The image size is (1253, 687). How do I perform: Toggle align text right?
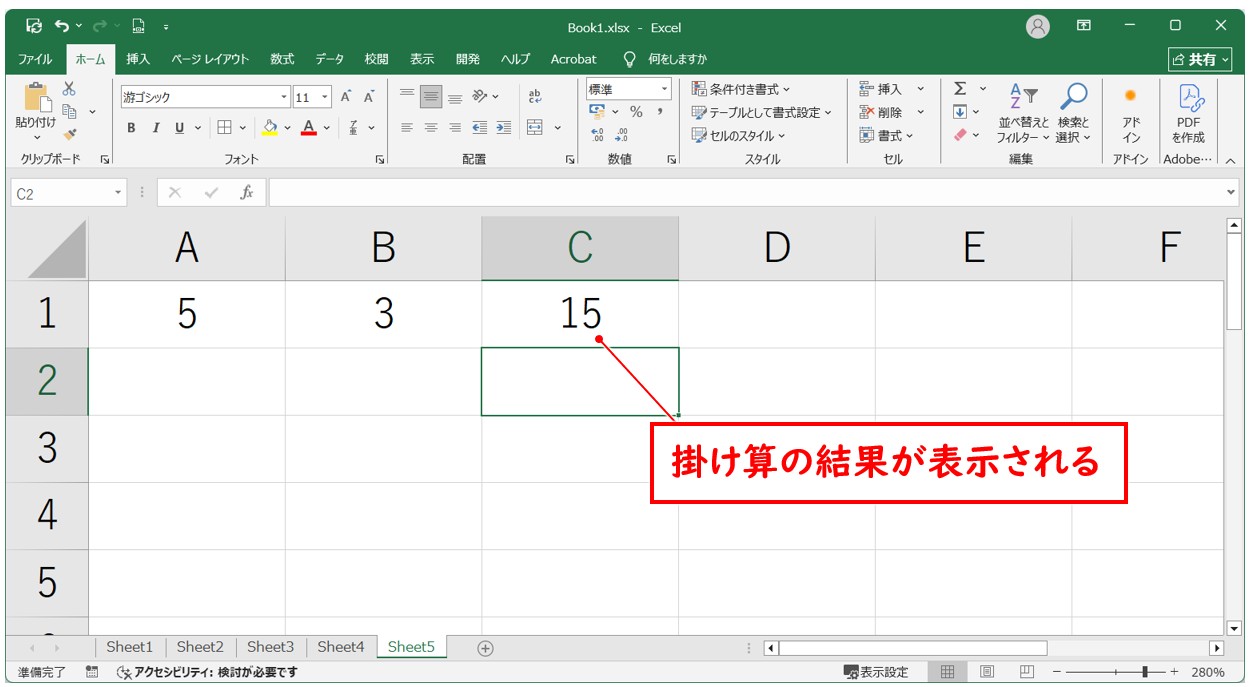point(455,127)
